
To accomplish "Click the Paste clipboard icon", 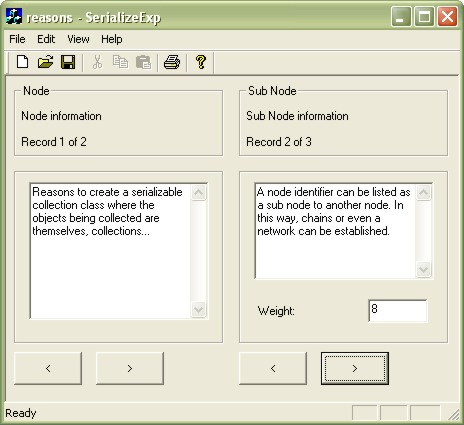I will [x=144, y=62].
